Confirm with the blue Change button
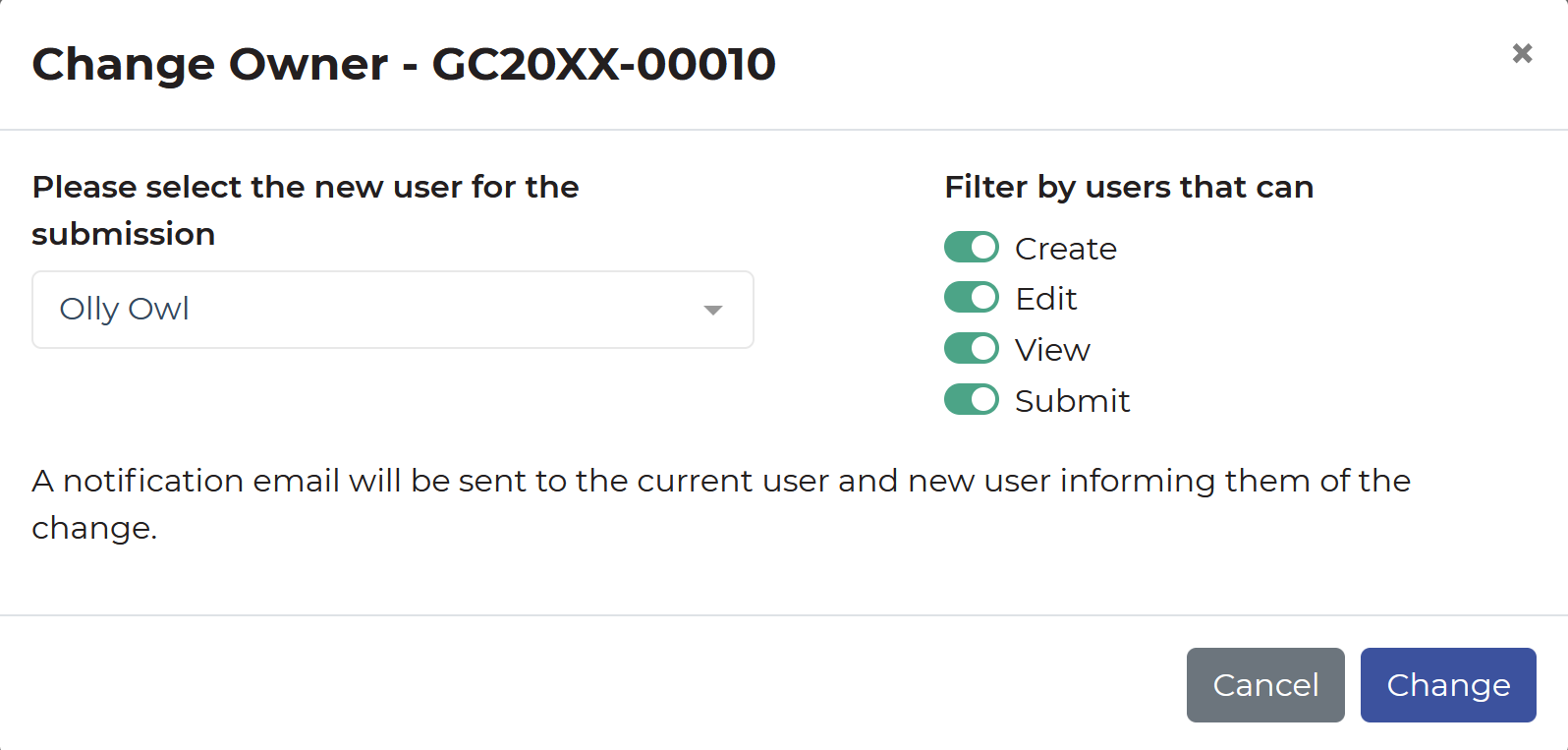1568x750 pixels. click(x=1447, y=685)
